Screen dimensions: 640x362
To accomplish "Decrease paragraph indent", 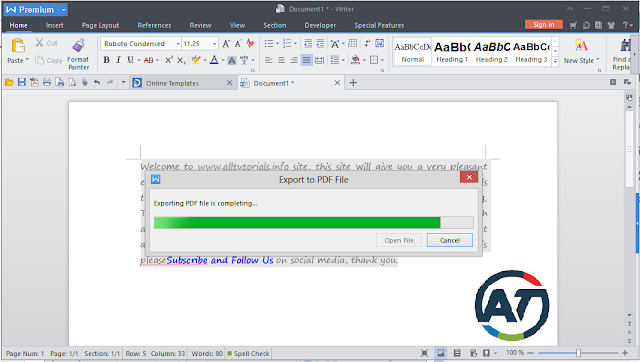I will click(308, 43).
